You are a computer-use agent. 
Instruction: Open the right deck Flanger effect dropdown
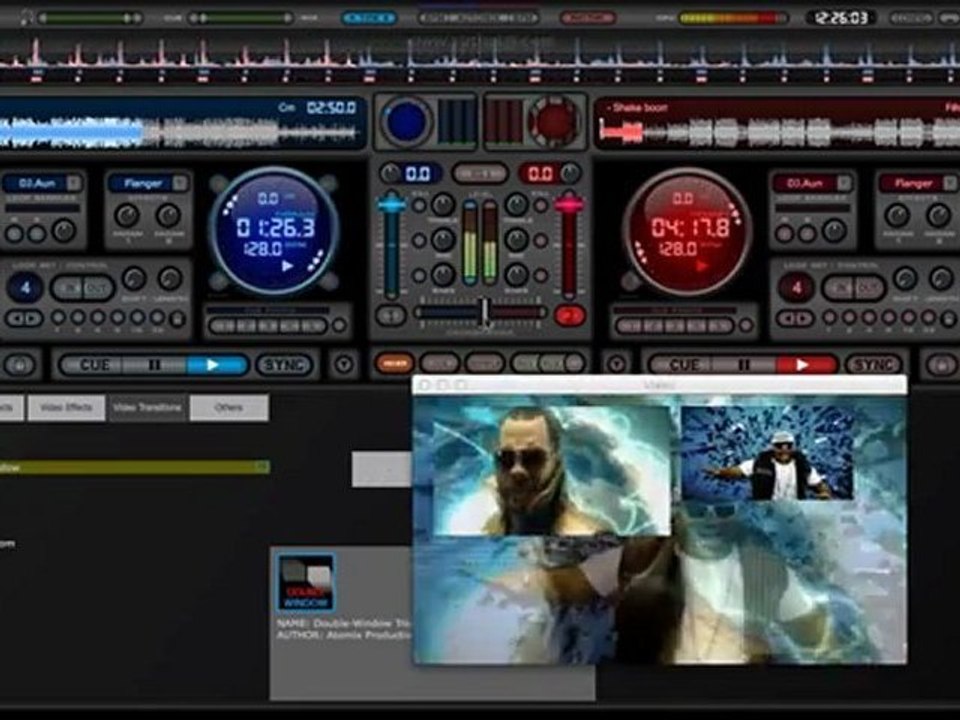point(950,182)
